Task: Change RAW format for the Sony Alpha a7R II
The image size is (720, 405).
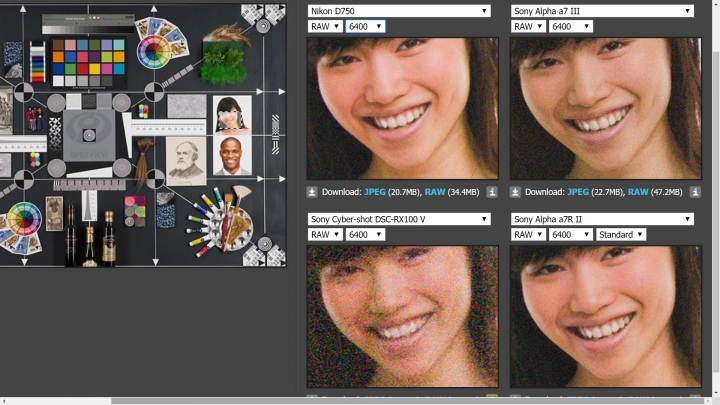Action: coord(528,235)
